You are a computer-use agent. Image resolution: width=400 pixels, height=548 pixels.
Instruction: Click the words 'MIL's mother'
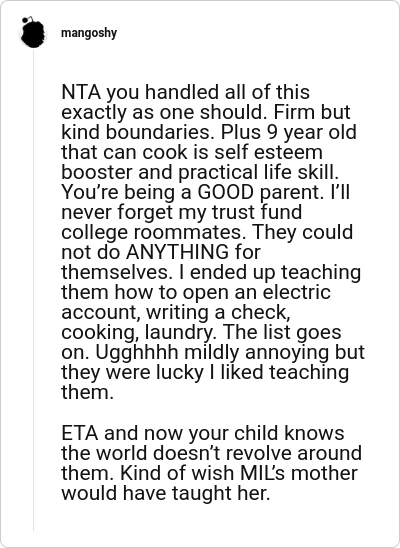[299, 474]
